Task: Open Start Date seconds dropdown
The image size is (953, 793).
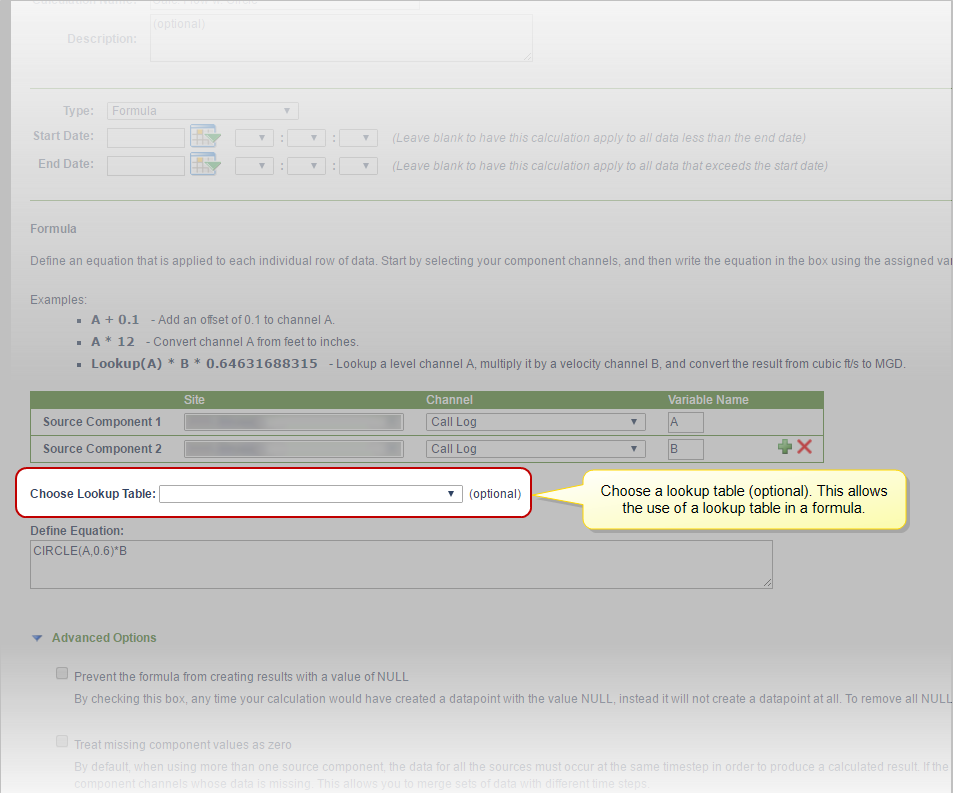Action: (359, 138)
